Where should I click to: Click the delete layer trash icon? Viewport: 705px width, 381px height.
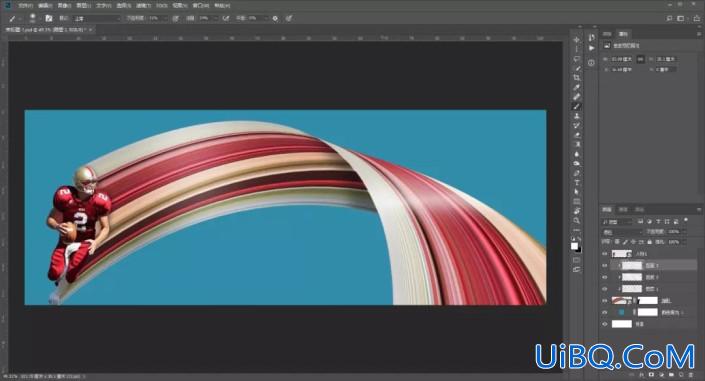click(691, 374)
